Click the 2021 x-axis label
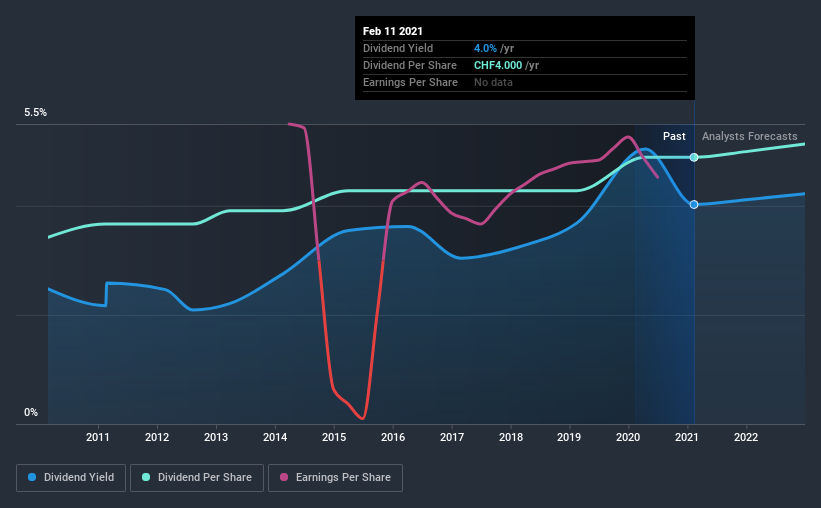Viewport: 821px width, 508px height. click(x=686, y=437)
